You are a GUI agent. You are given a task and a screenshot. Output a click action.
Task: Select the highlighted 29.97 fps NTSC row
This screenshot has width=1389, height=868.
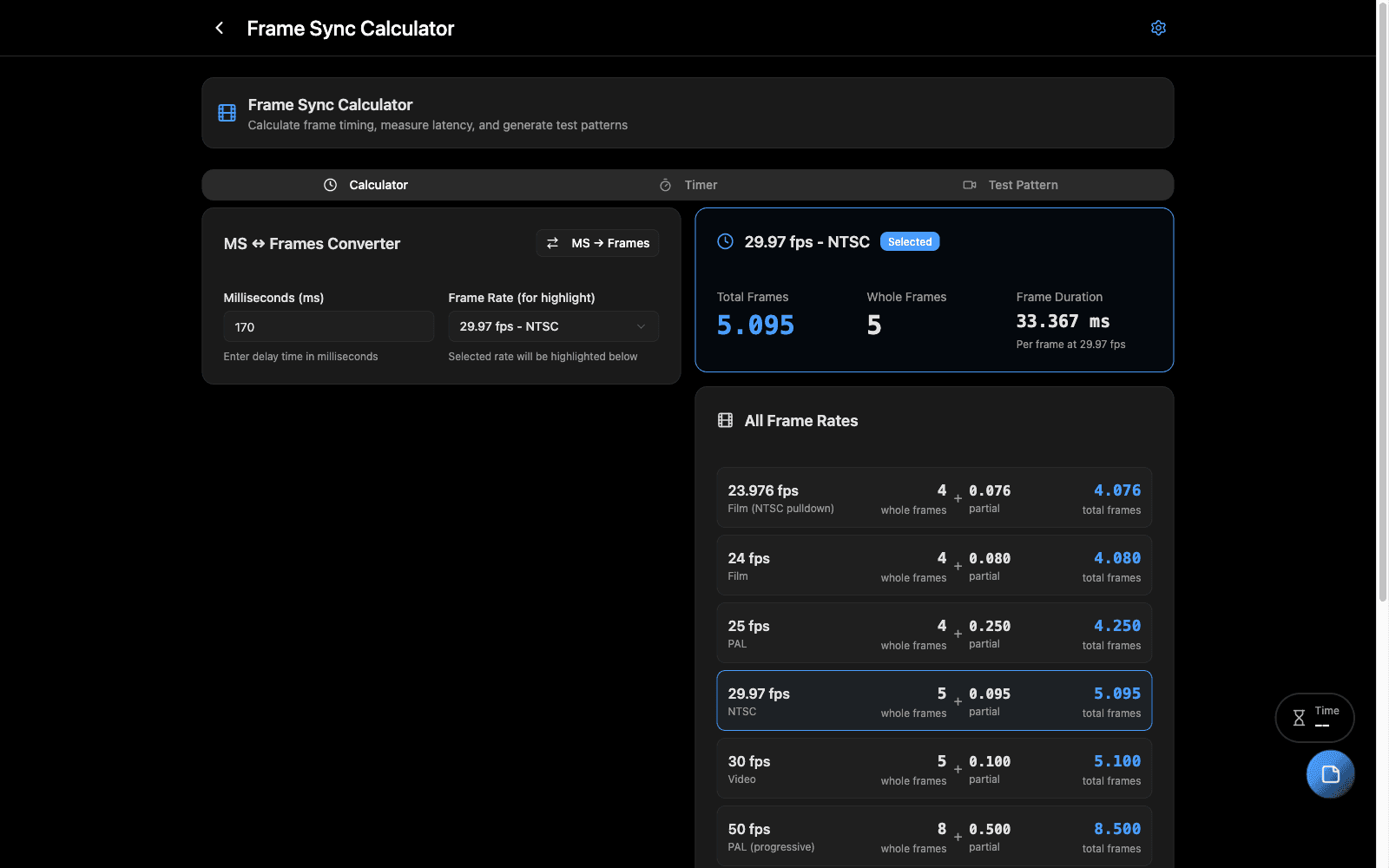[x=934, y=700]
